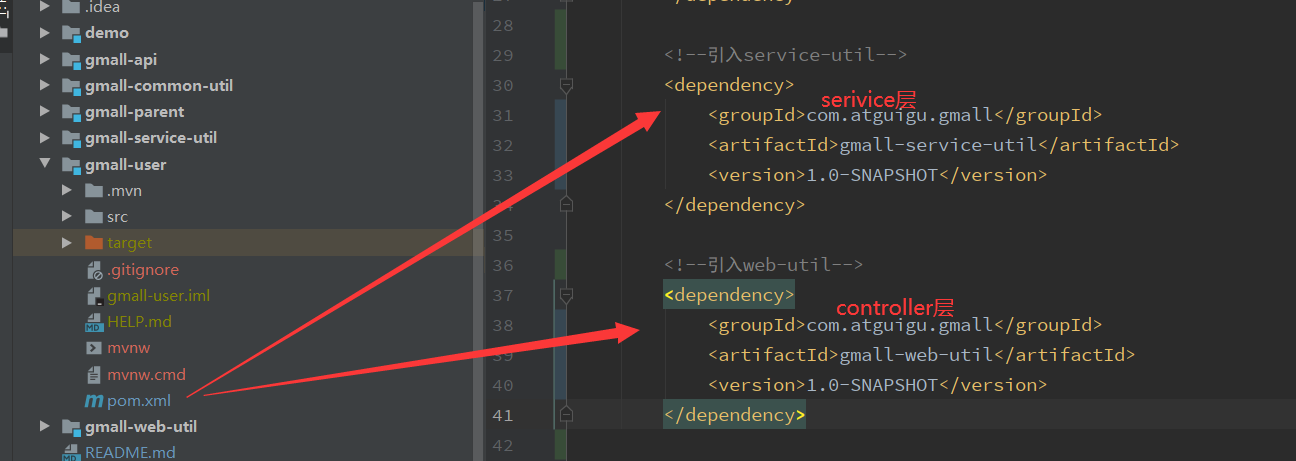This screenshot has width=1296, height=461.
Task: Click line number 29 in gutter
Action: coord(503,55)
